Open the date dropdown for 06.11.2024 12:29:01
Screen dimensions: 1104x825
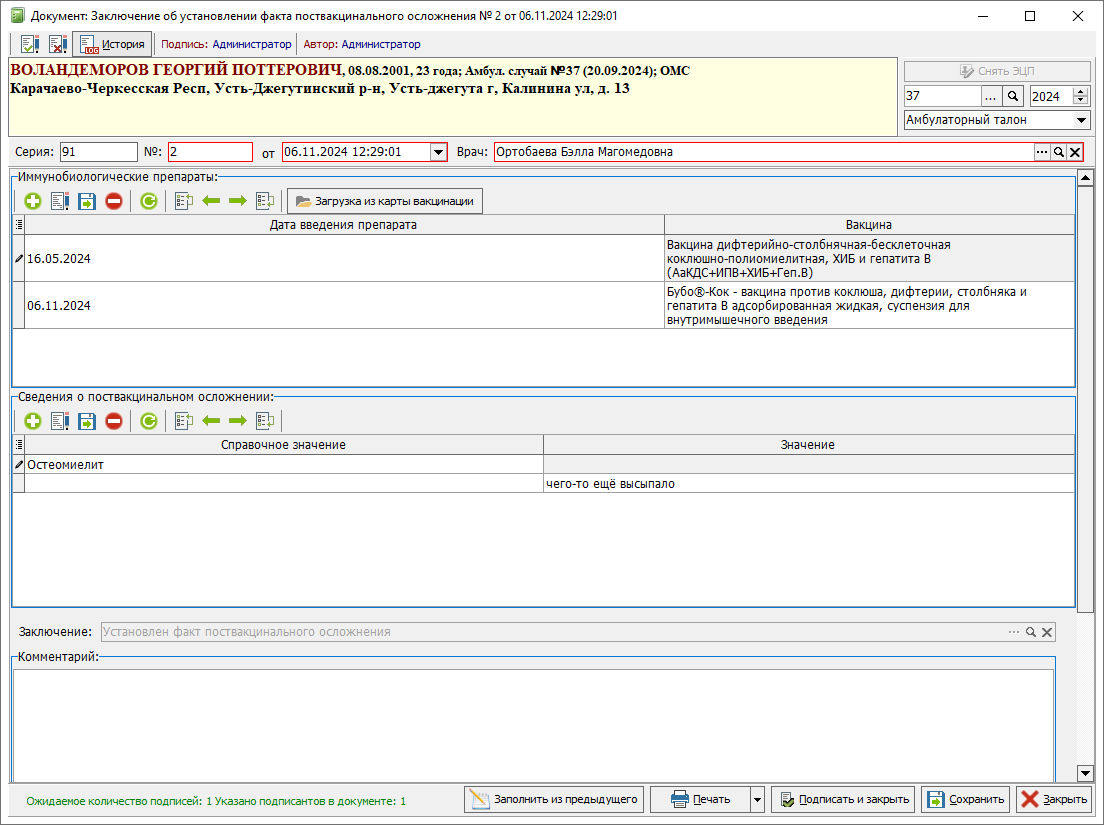438,152
